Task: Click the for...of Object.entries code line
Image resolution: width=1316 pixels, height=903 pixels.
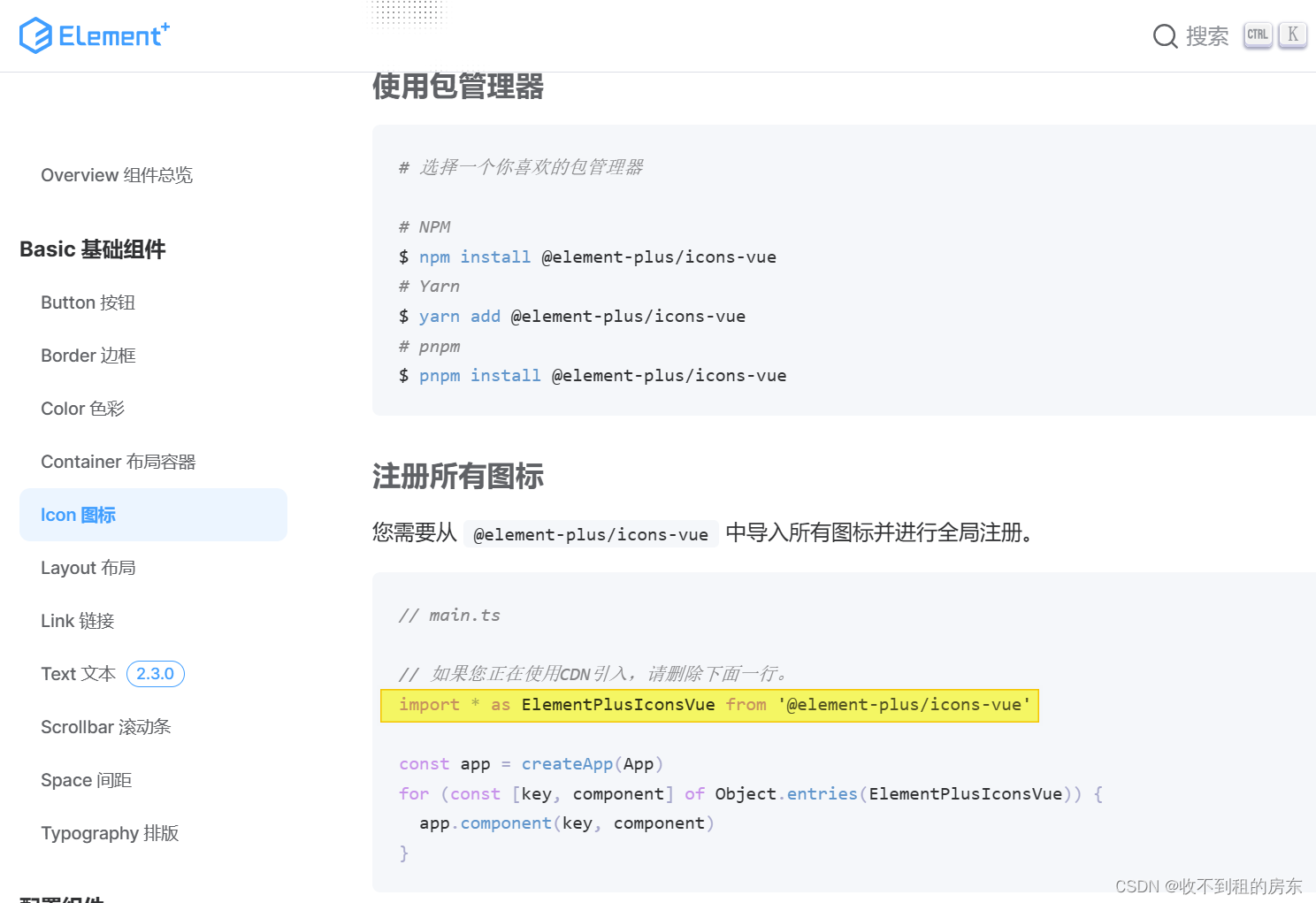Action: (751, 794)
